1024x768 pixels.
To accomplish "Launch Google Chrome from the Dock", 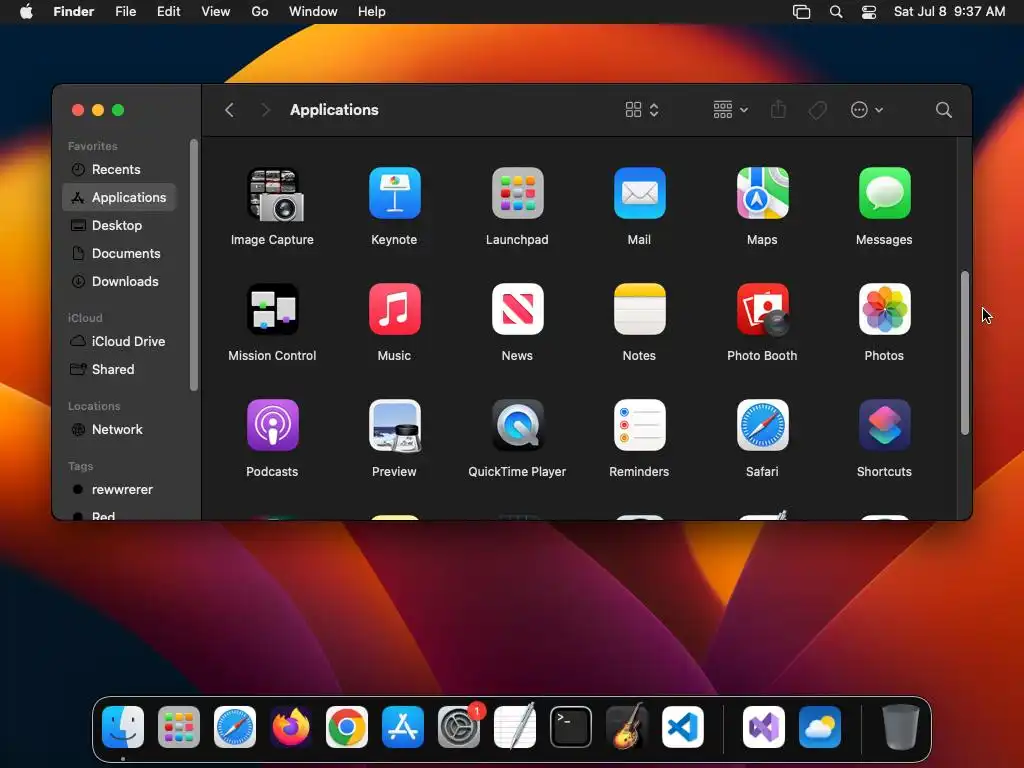I will tap(347, 727).
